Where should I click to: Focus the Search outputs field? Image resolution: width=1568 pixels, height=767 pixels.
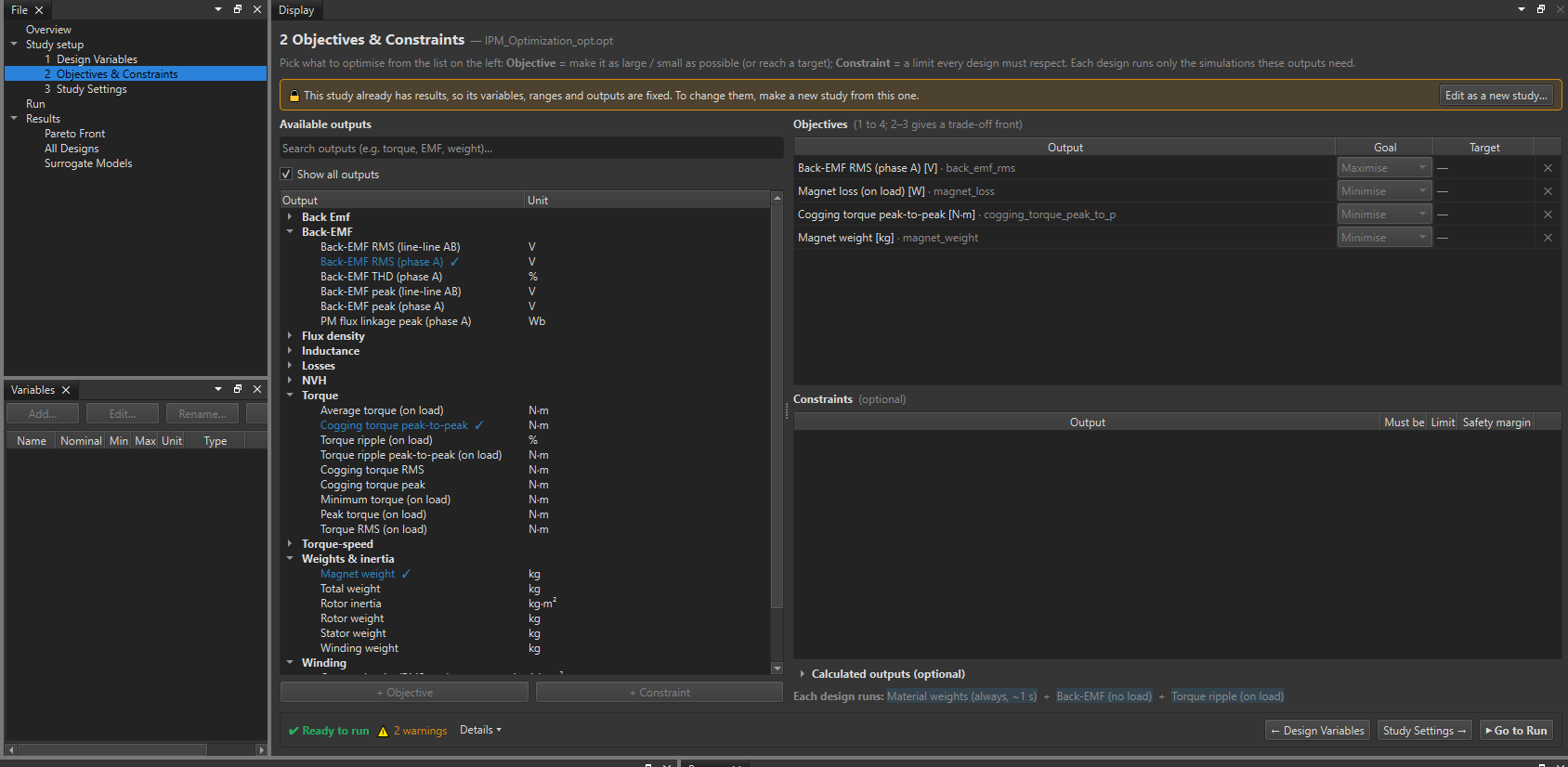click(531, 149)
